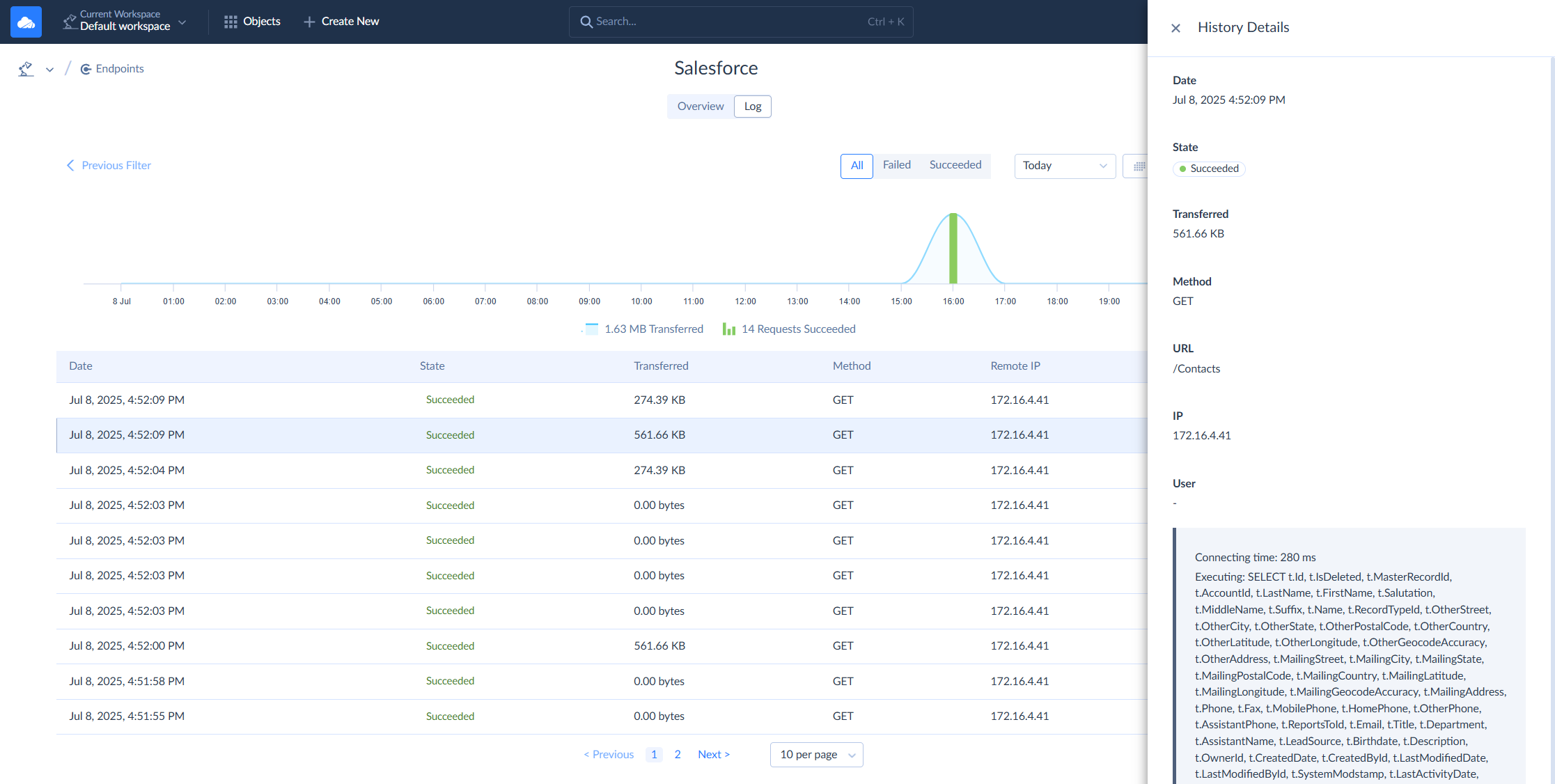Switch to the Log tab
The image size is (1555, 784).
pos(753,107)
